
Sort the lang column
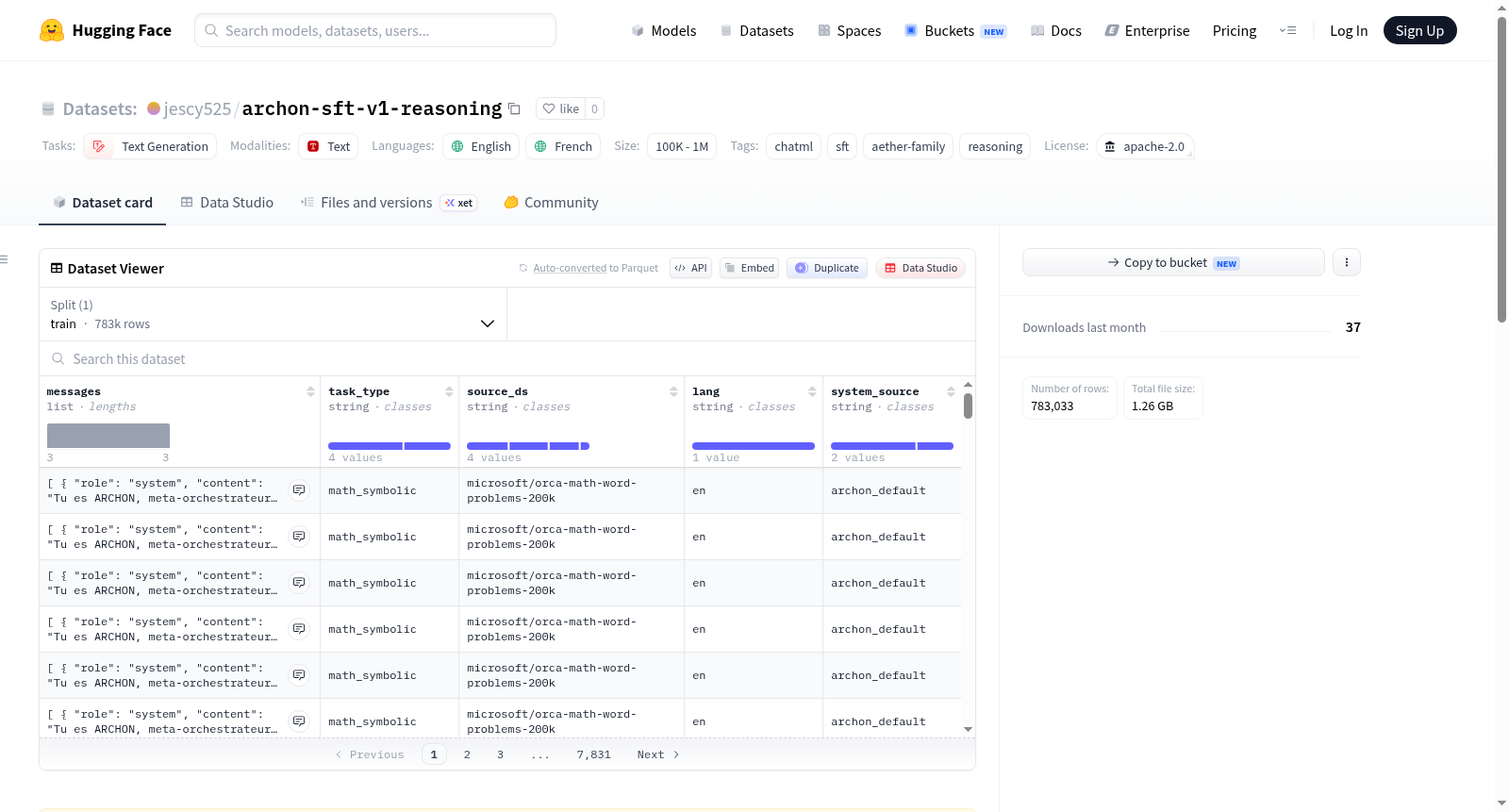(812, 391)
